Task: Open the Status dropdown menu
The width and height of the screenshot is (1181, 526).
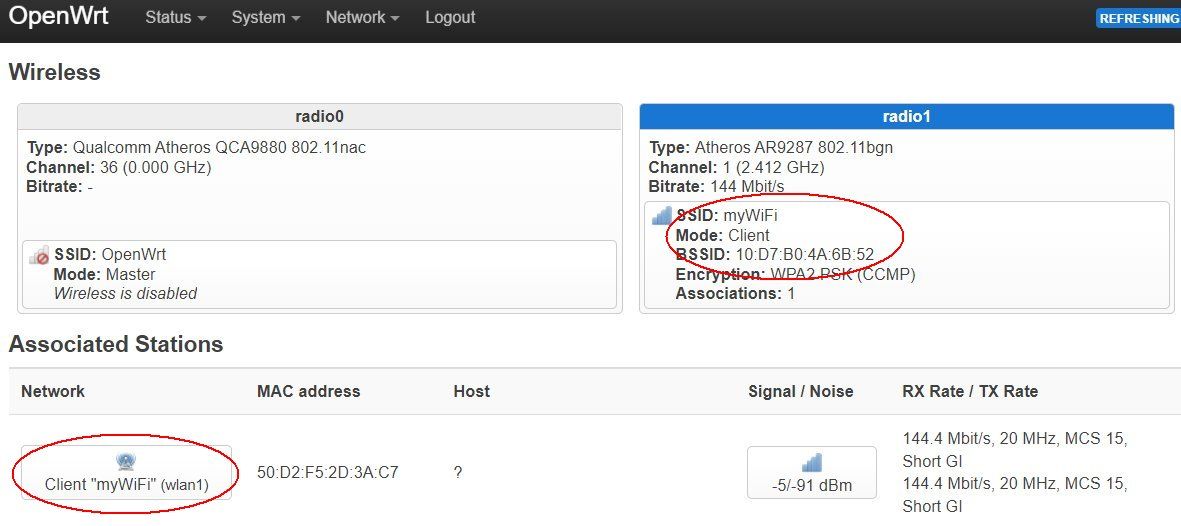Action: point(176,18)
